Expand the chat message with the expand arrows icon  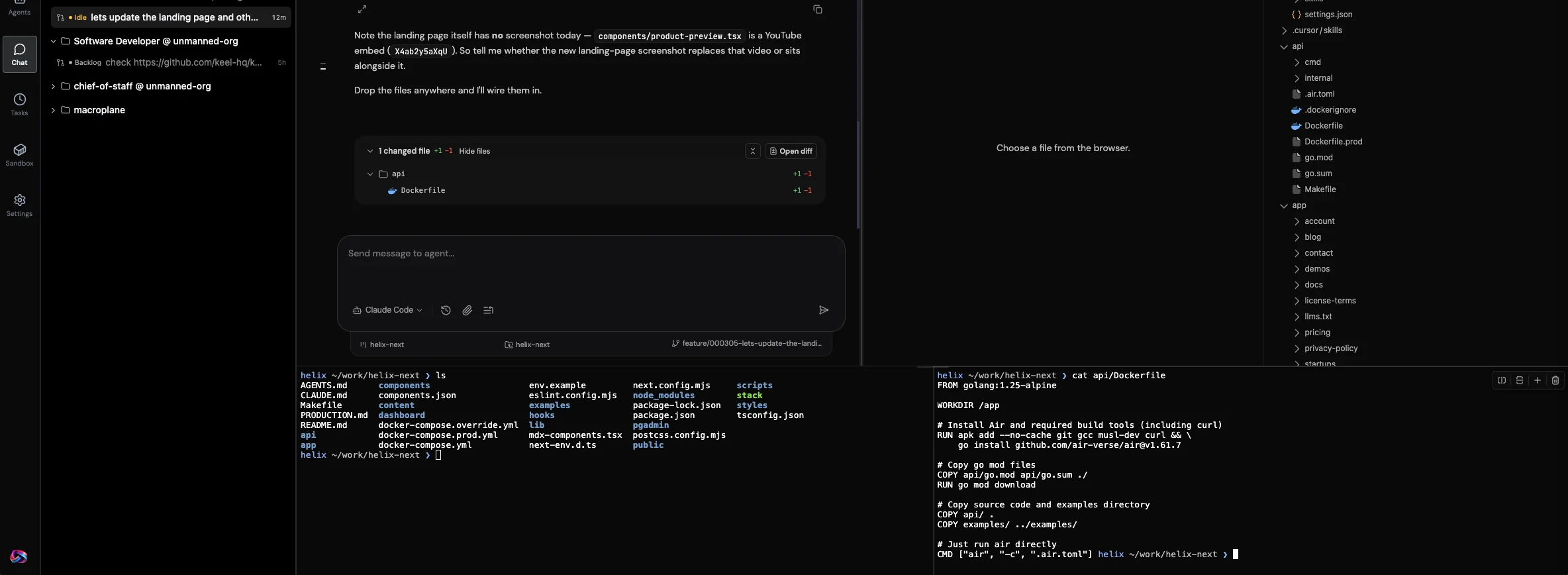[362, 9]
